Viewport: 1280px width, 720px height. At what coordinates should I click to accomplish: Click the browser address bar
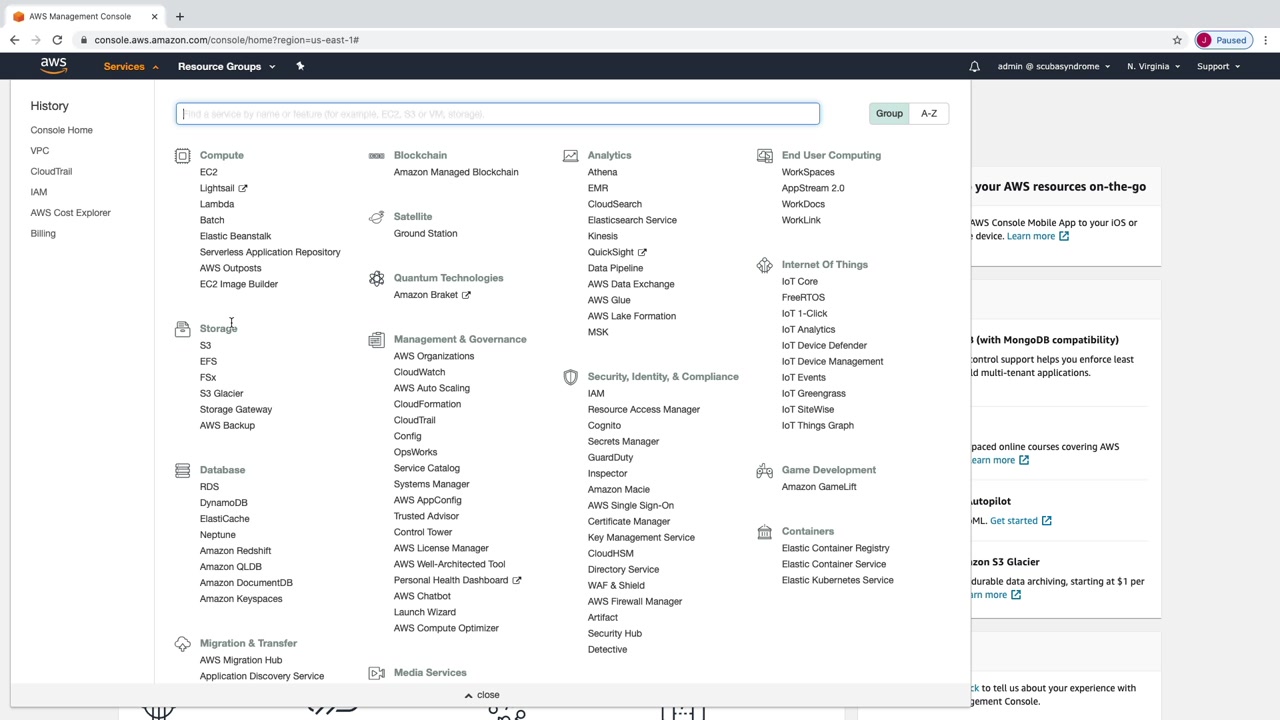tap(620, 40)
